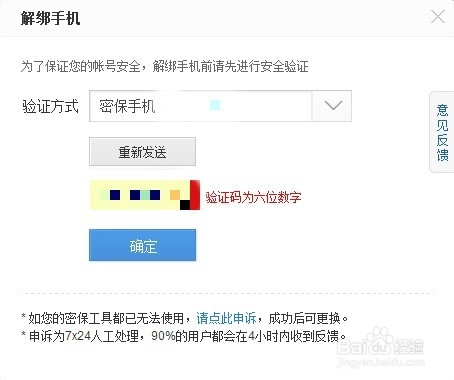Click the 如您的密保工具都已无法使用 footnote text
Viewport: 454px width, 380px height.
(106, 318)
